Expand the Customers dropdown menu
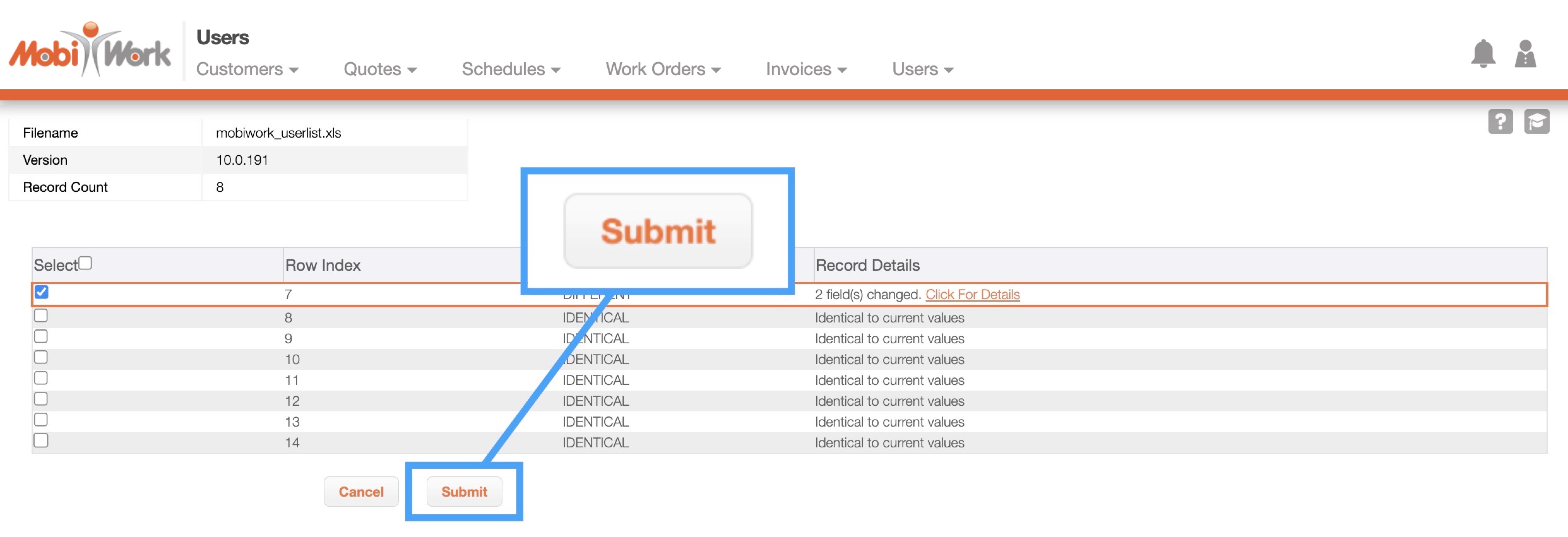This screenshot has height=537, width=1568. tap(247, 69)
